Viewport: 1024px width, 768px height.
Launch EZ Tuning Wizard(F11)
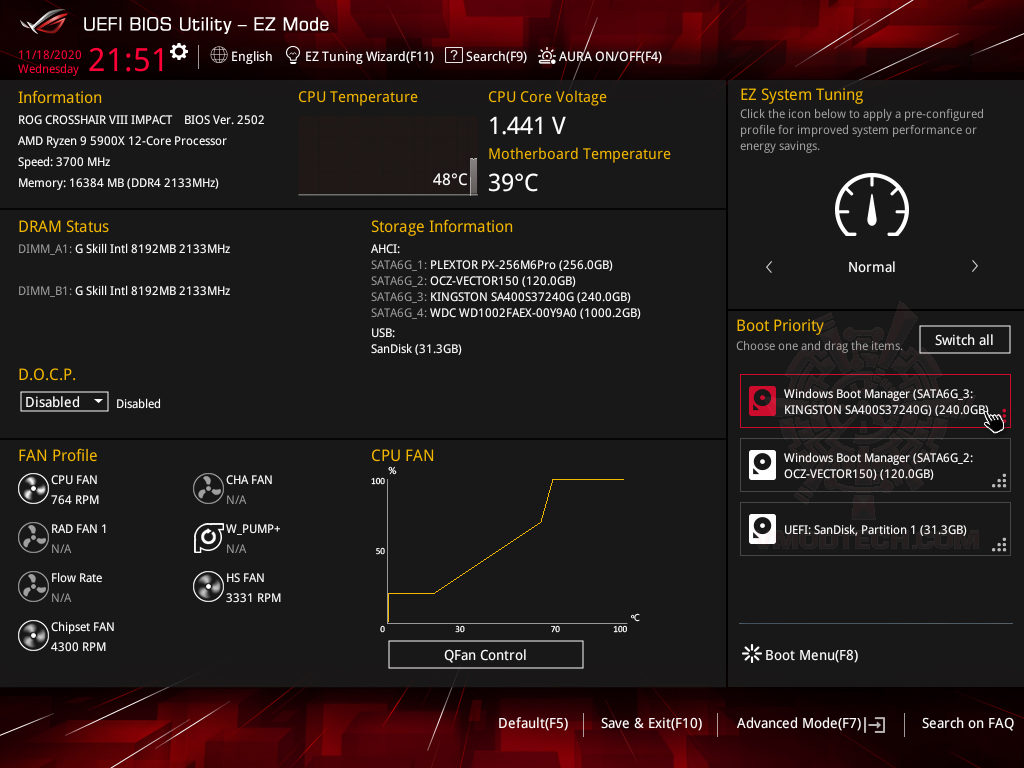click(x=369, y=56)
